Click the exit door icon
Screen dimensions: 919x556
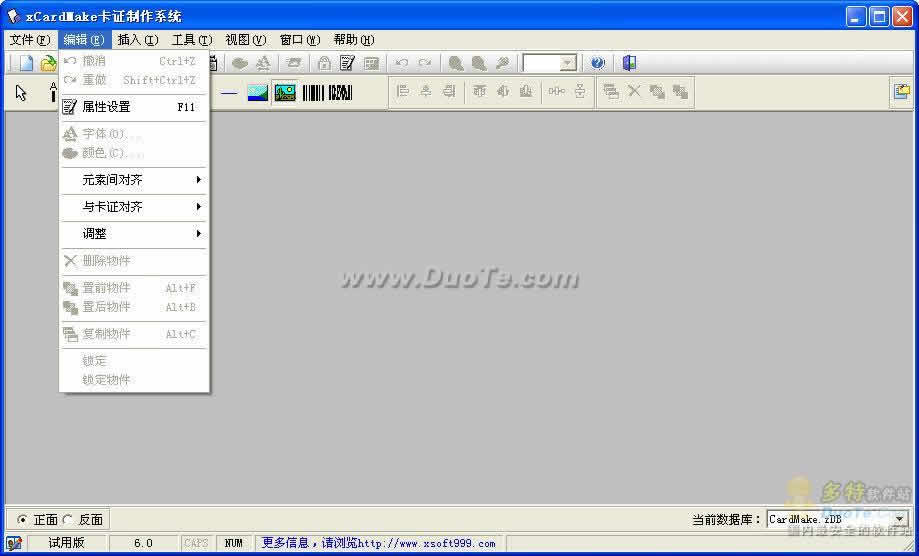tap(629, 63)
